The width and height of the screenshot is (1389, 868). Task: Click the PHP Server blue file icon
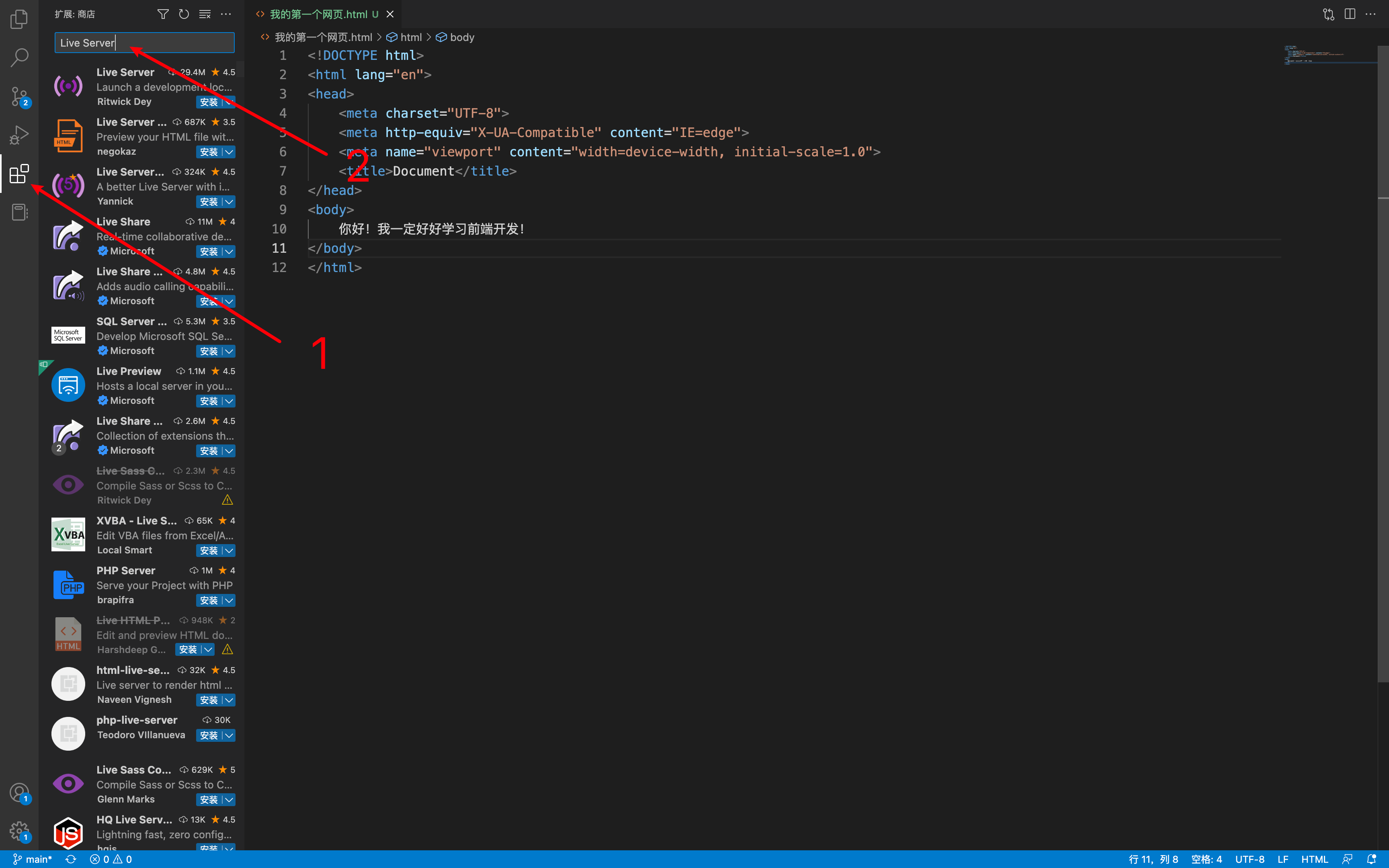pos(68,584)
